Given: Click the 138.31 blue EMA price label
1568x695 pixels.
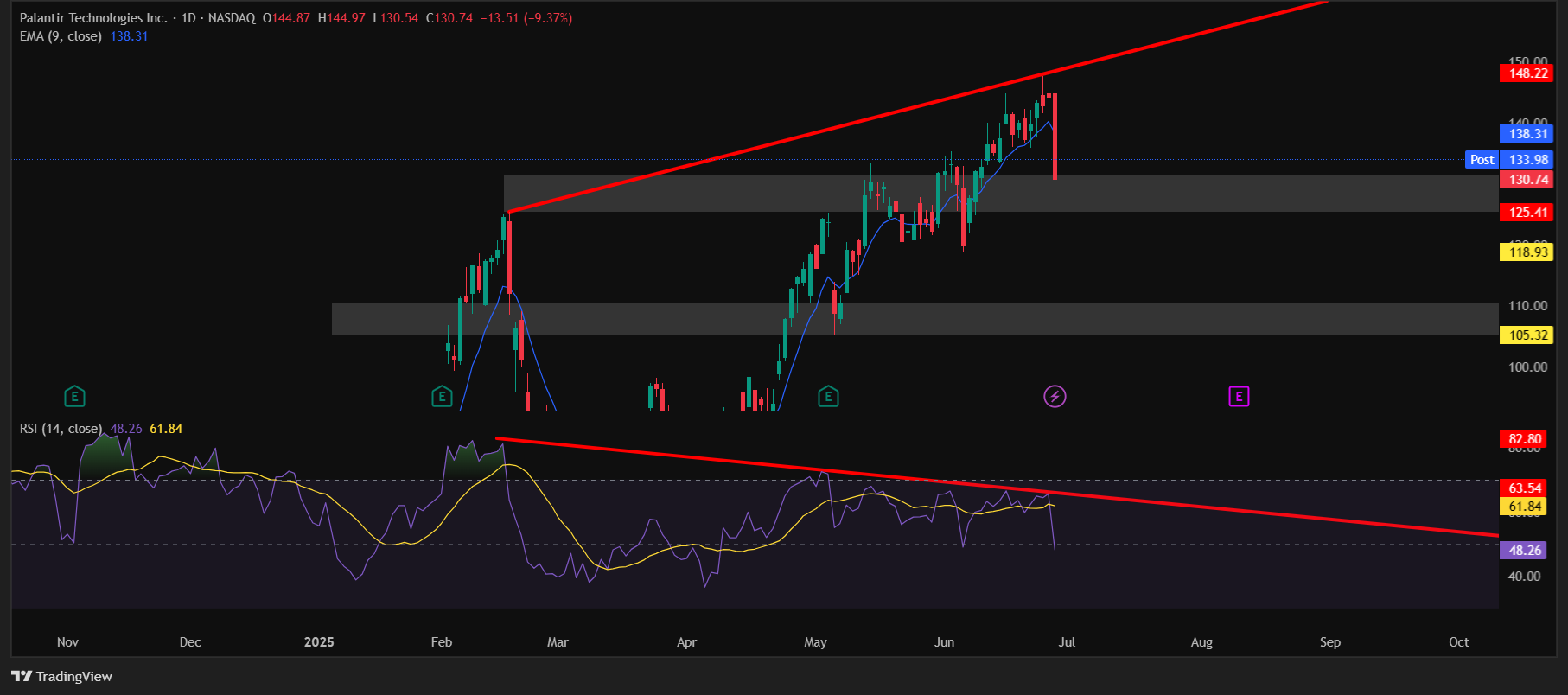Looking at the screenshot, I should coord(1527,134).
